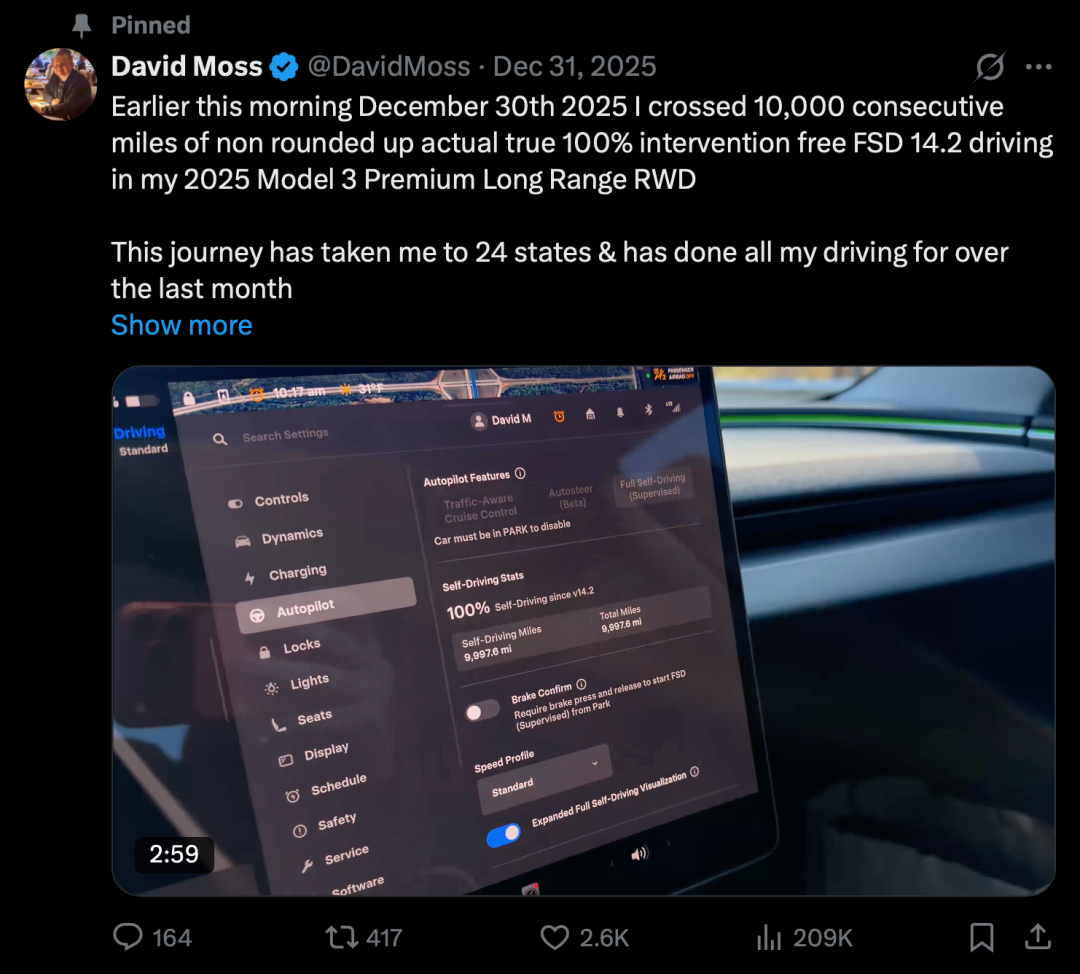1080x974 pixels.
Task: Tap the HomeLink garage icon
Action: (x=590, y=415)
